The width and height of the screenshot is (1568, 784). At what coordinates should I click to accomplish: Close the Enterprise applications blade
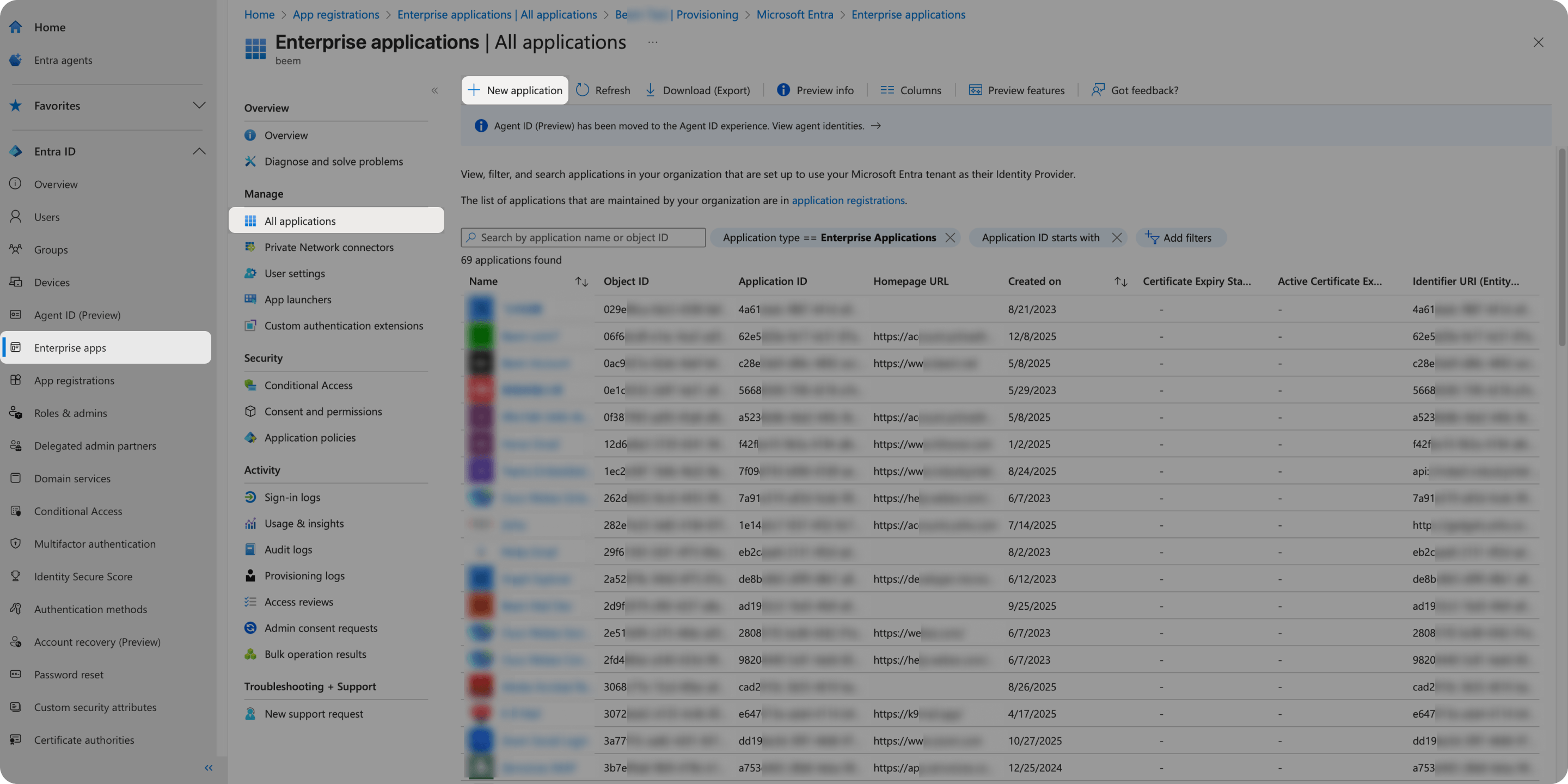1538,42
